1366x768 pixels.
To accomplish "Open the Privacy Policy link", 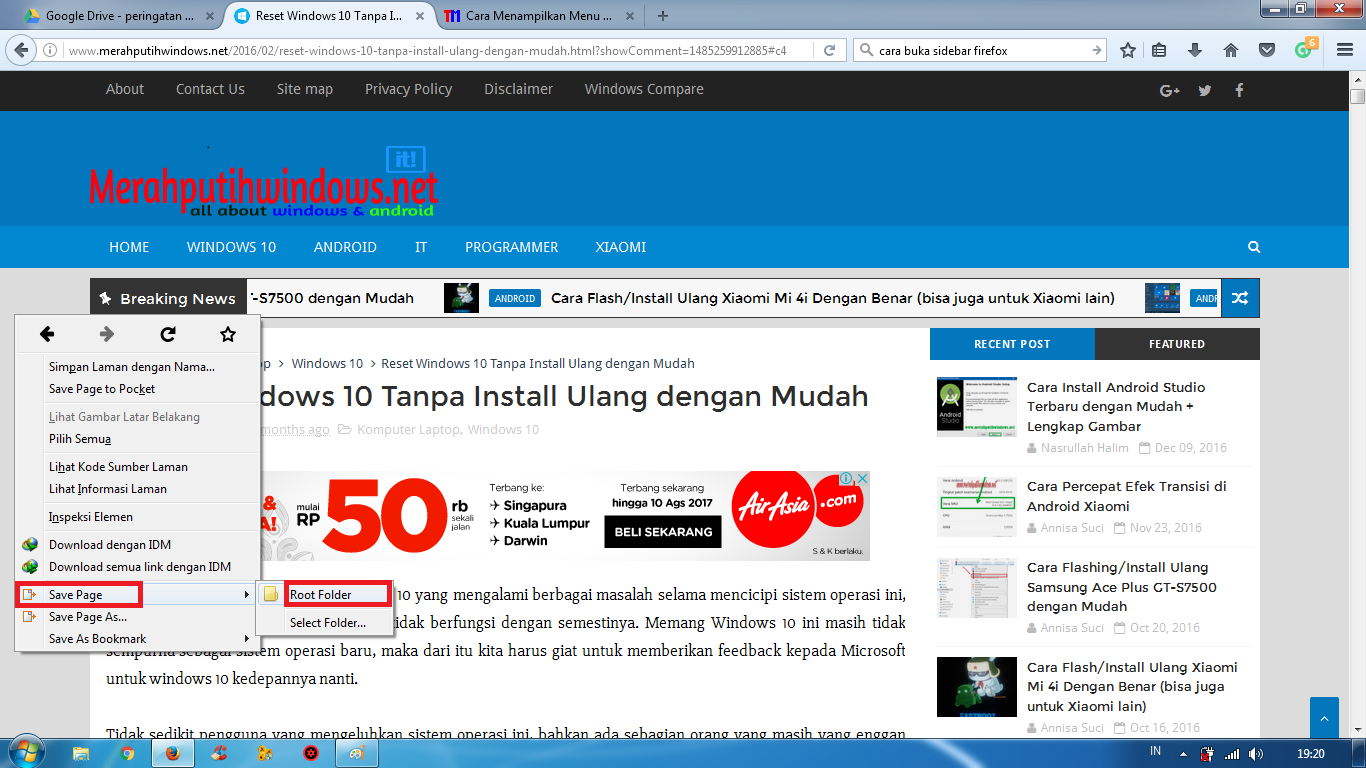I will coord(408,89).
